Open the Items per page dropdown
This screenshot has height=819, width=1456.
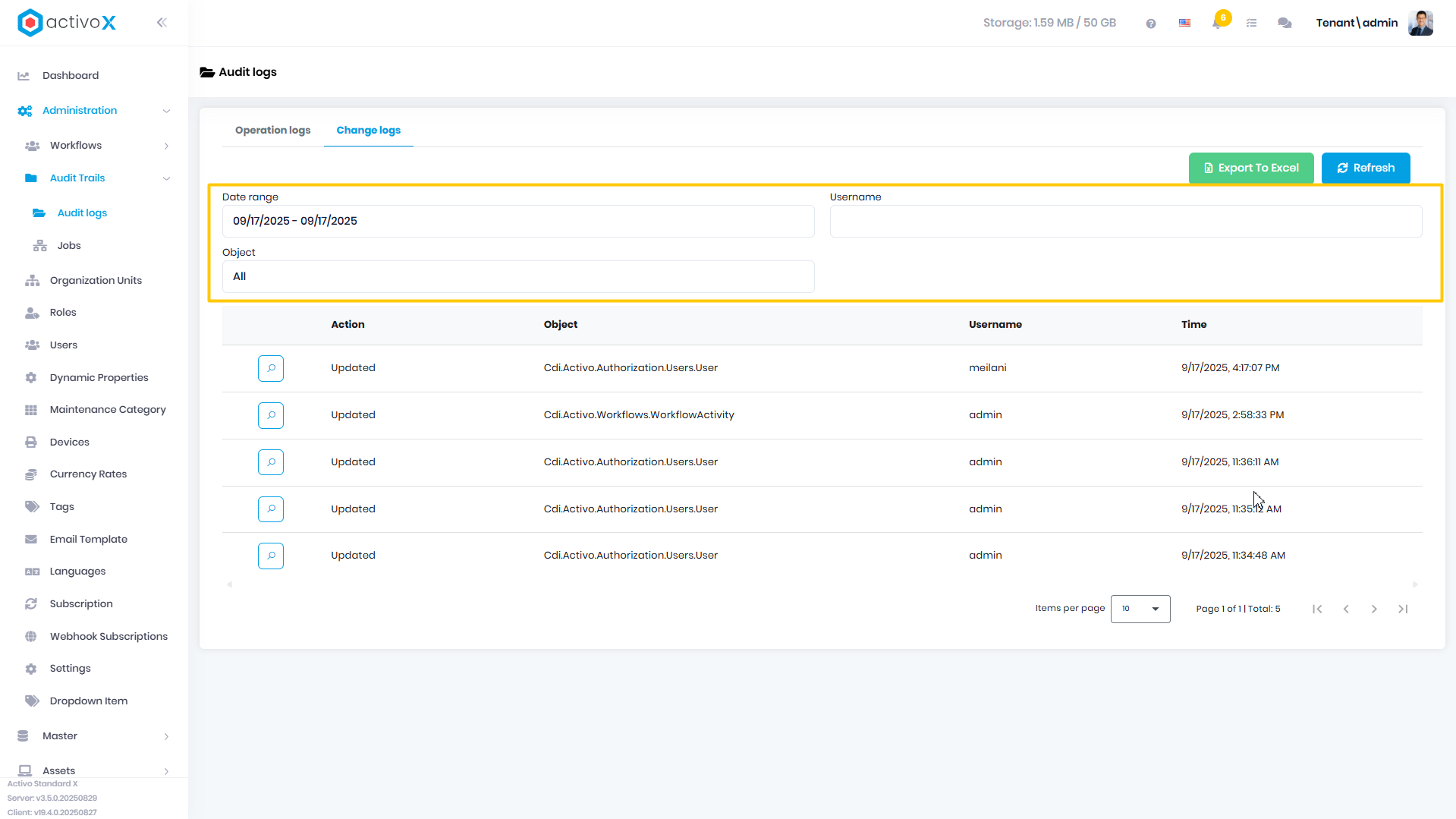click(x=1140, y=609)
